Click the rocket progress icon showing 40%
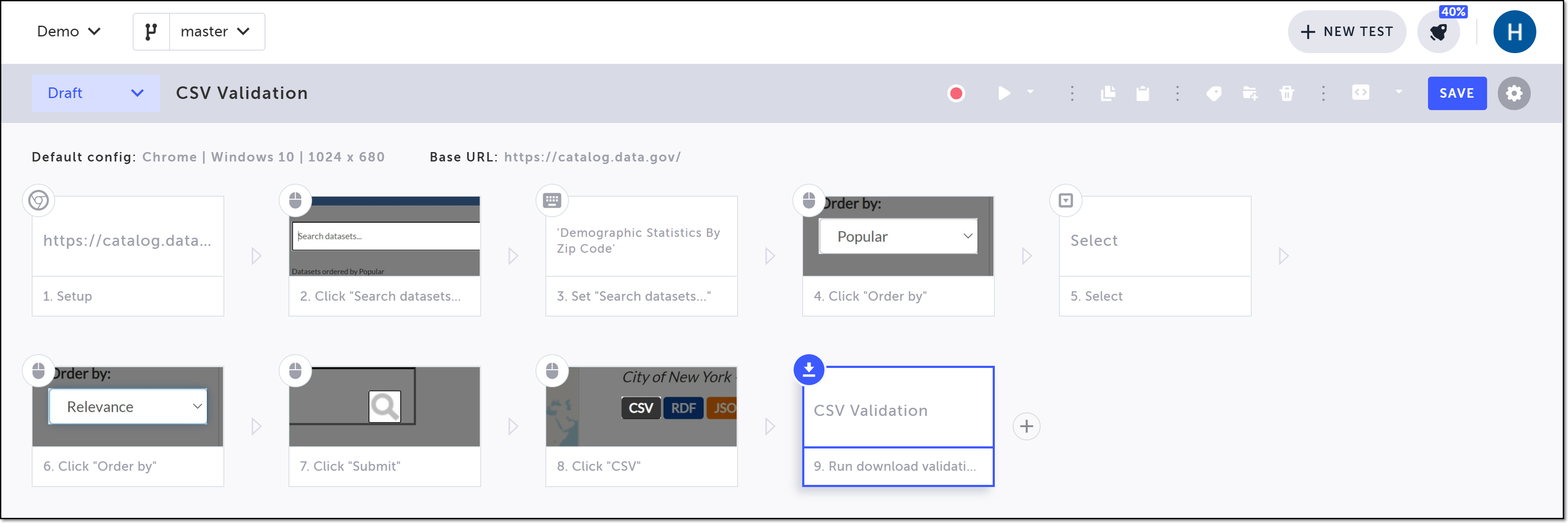Image resolution: width=1568 pixels, height=523 pixels. (1438, 32)
